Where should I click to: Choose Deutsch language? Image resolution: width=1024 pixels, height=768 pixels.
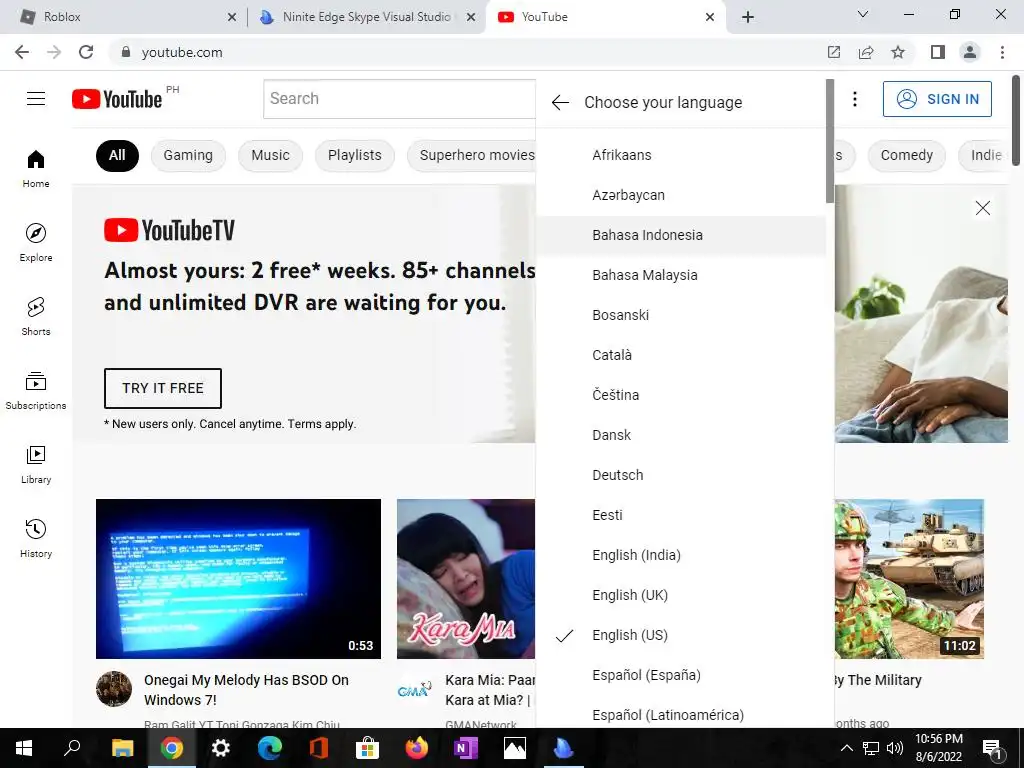click(680, 475)
